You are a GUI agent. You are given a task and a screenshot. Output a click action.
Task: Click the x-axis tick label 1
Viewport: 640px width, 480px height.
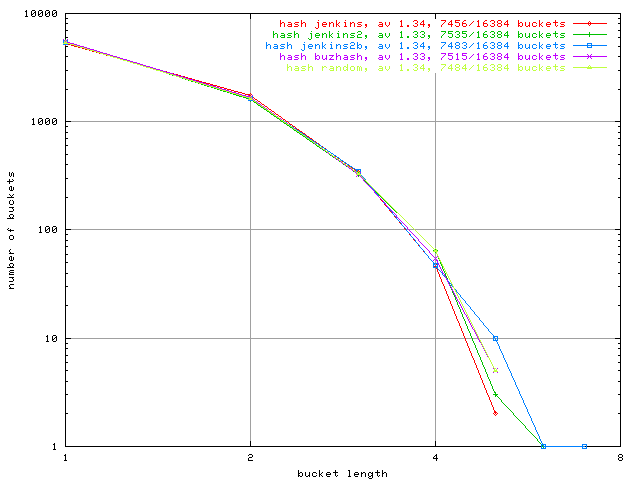[65, 458]
